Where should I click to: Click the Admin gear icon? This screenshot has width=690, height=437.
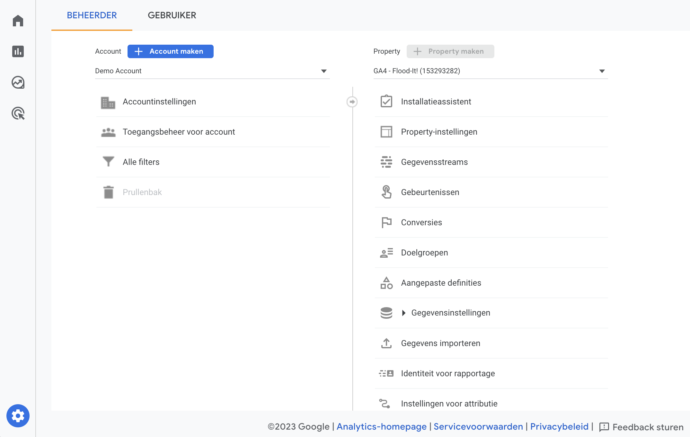pyautogui.click(x=18, y=415)
